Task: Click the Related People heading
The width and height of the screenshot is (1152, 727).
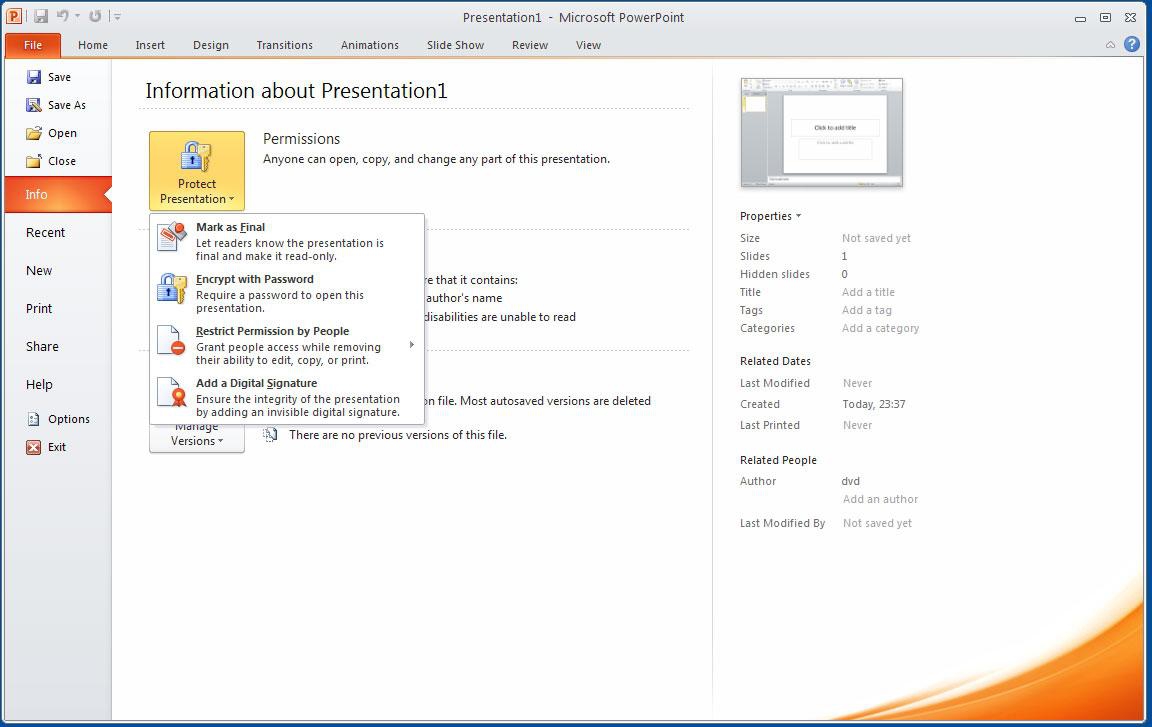Action: point(778,460)
